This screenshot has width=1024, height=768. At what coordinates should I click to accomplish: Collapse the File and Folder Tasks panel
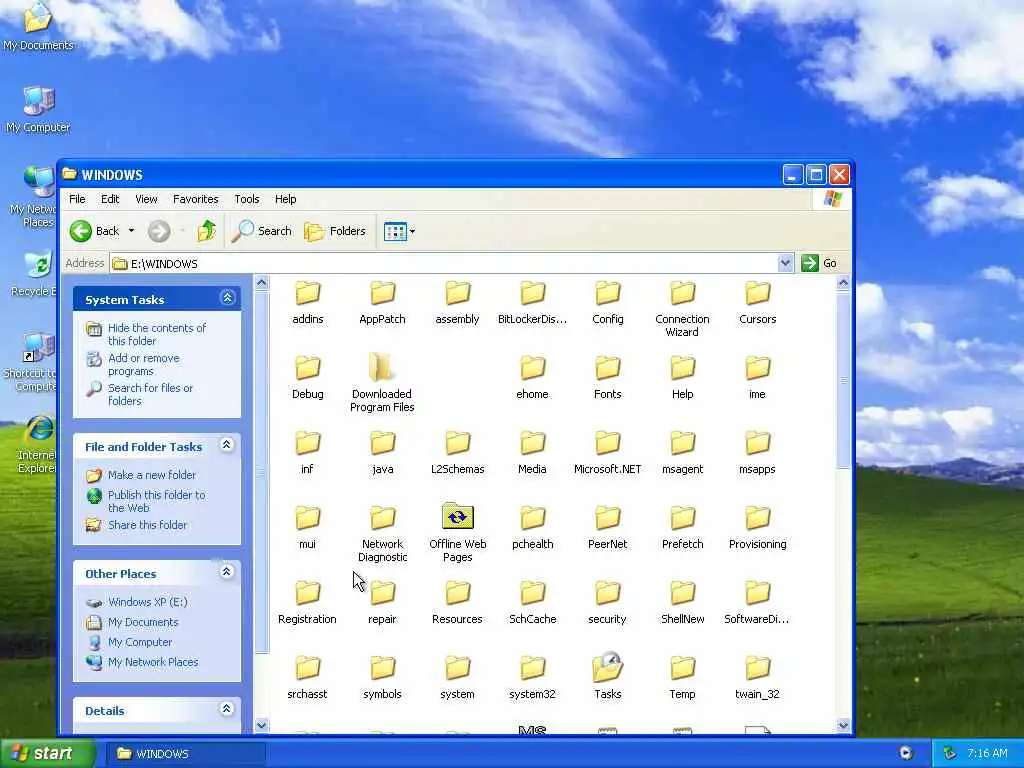pyautogui.click(x=227, y=445)
